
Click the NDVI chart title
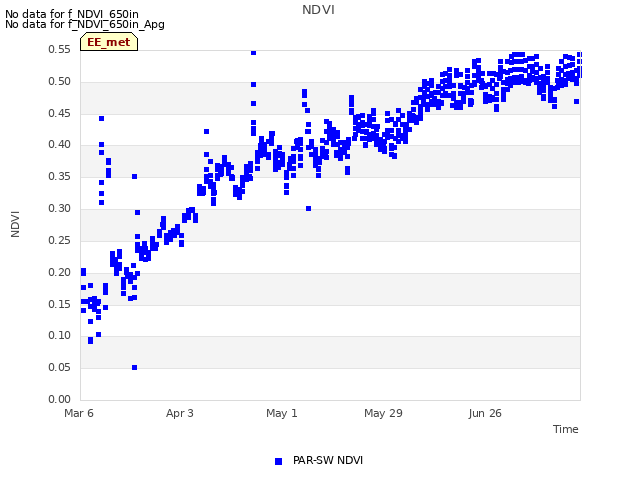point(318,10)
